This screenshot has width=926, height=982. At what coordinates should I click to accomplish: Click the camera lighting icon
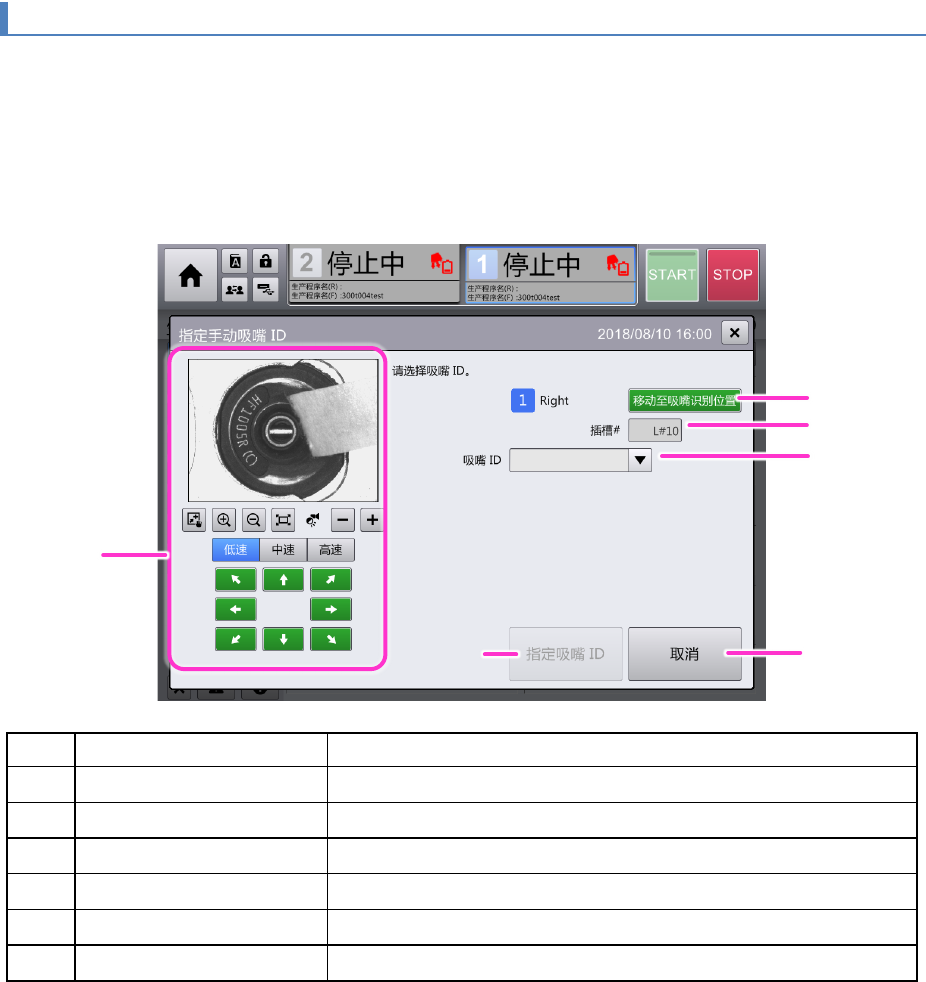(x=312, y=520)
